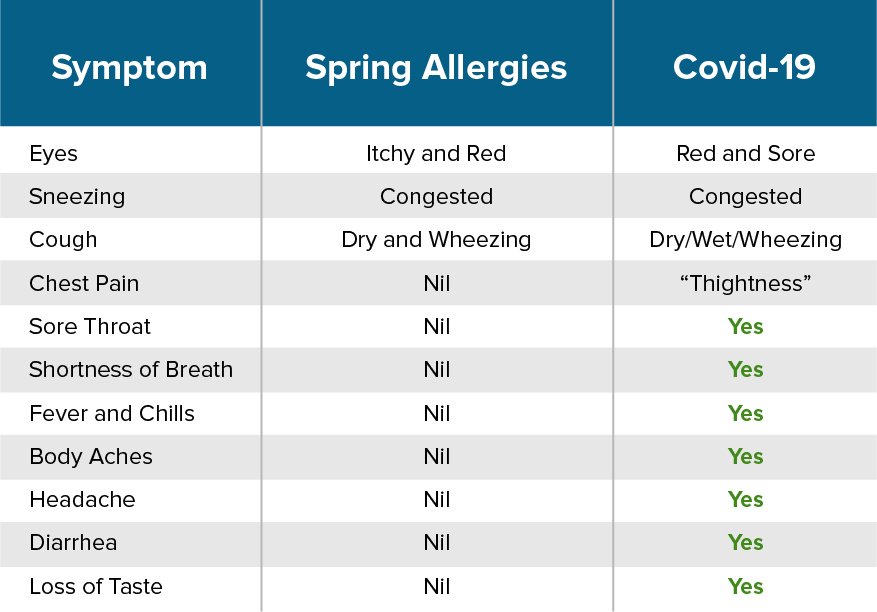This screenshot has height=612, width=877.
Task: Click the Itchy and Red cell
Action: (436, 154)
